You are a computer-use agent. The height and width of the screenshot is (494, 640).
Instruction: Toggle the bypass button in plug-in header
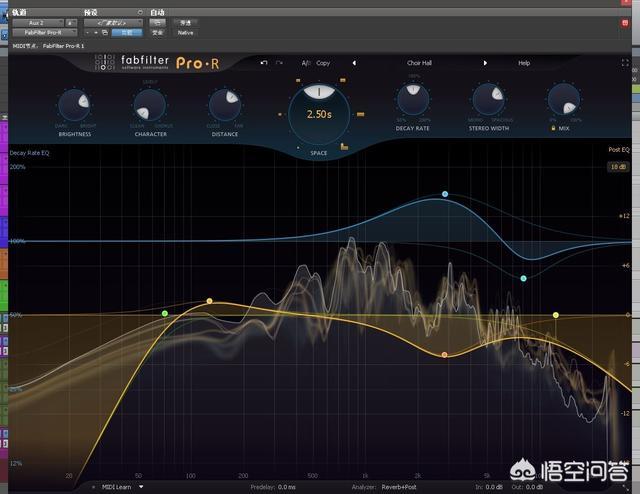pyautogui.click(x=185, y=23)
